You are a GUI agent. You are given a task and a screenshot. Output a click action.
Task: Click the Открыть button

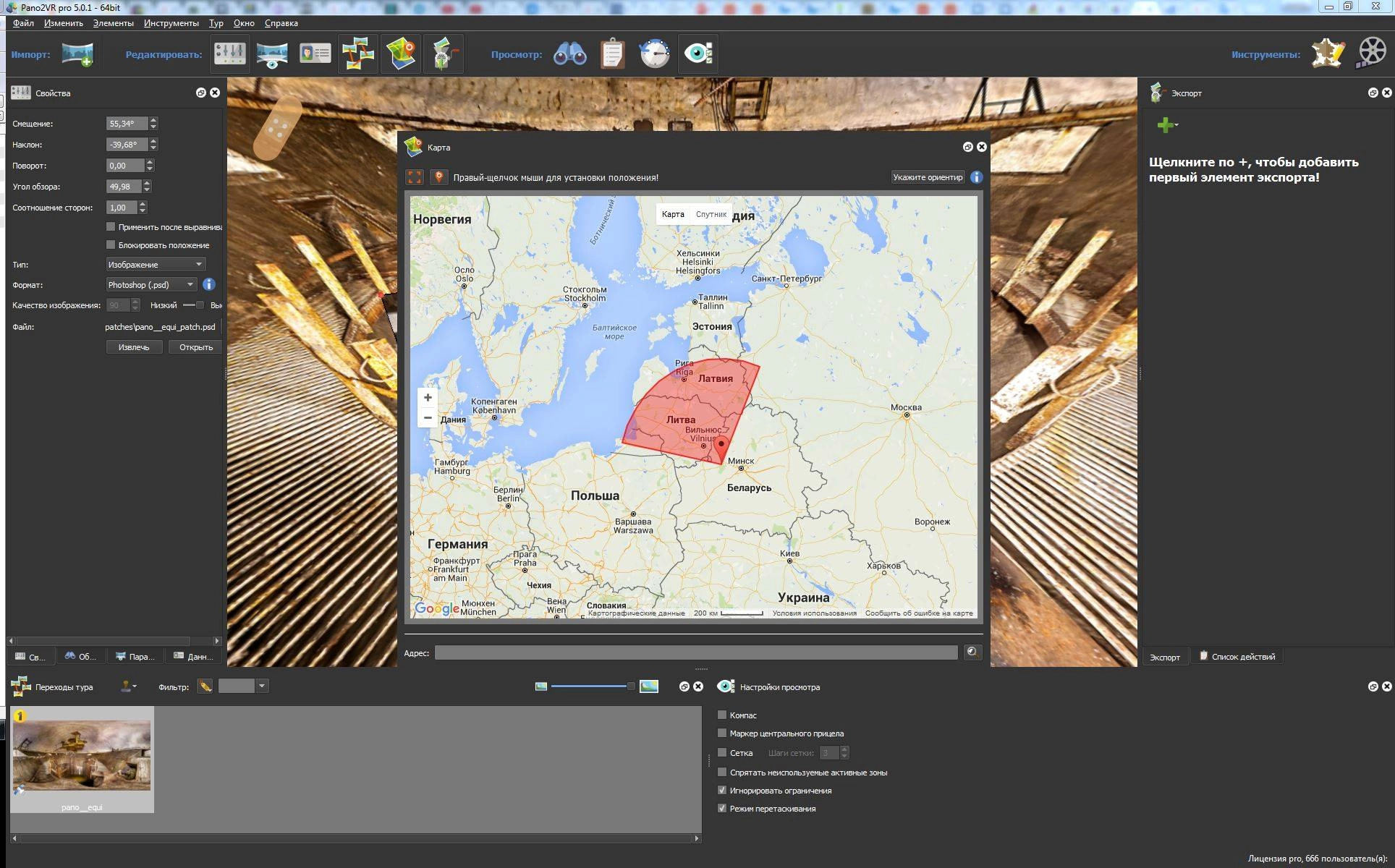click(x=196, y=347)
